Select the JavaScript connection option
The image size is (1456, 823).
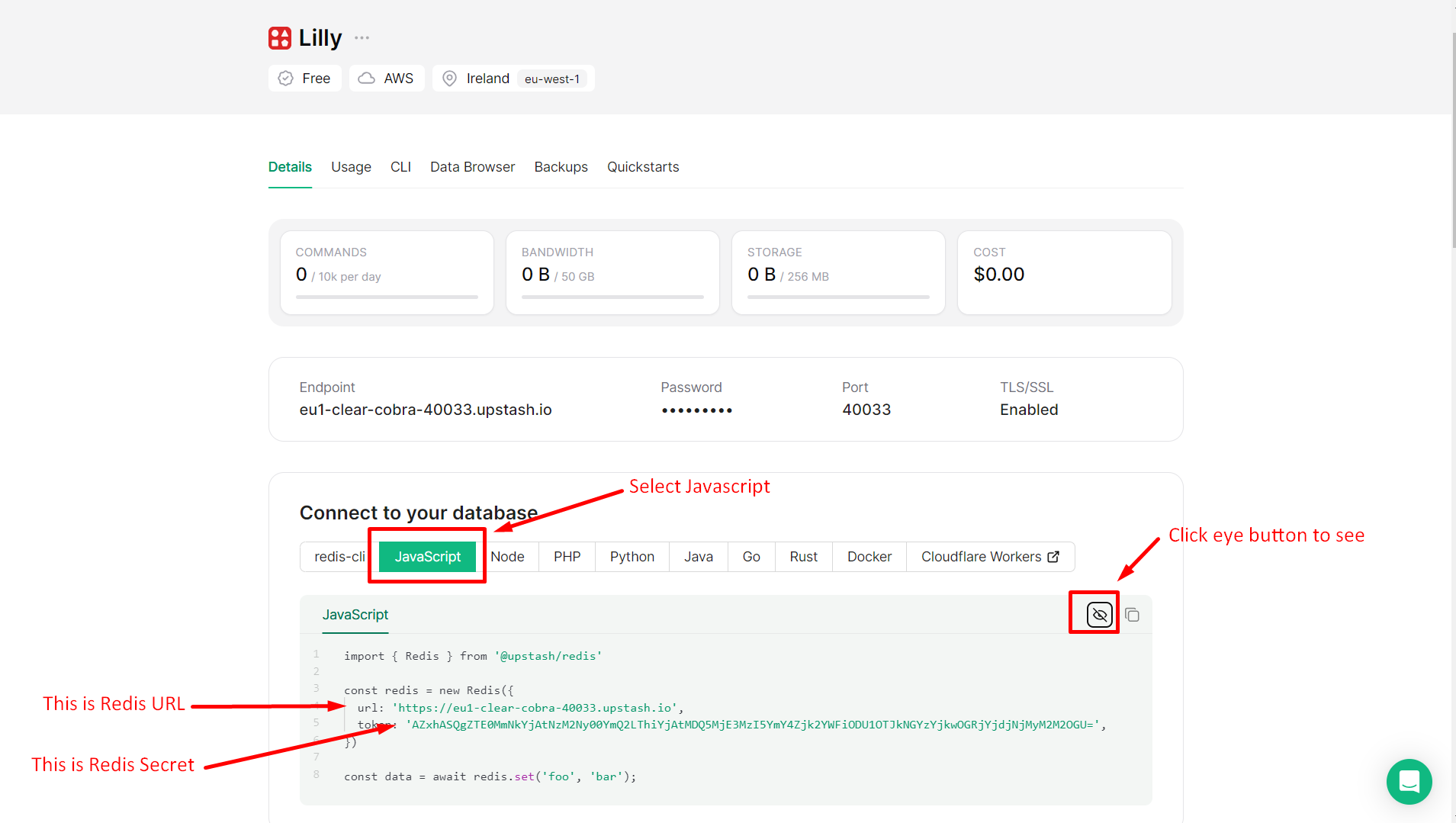427,557
